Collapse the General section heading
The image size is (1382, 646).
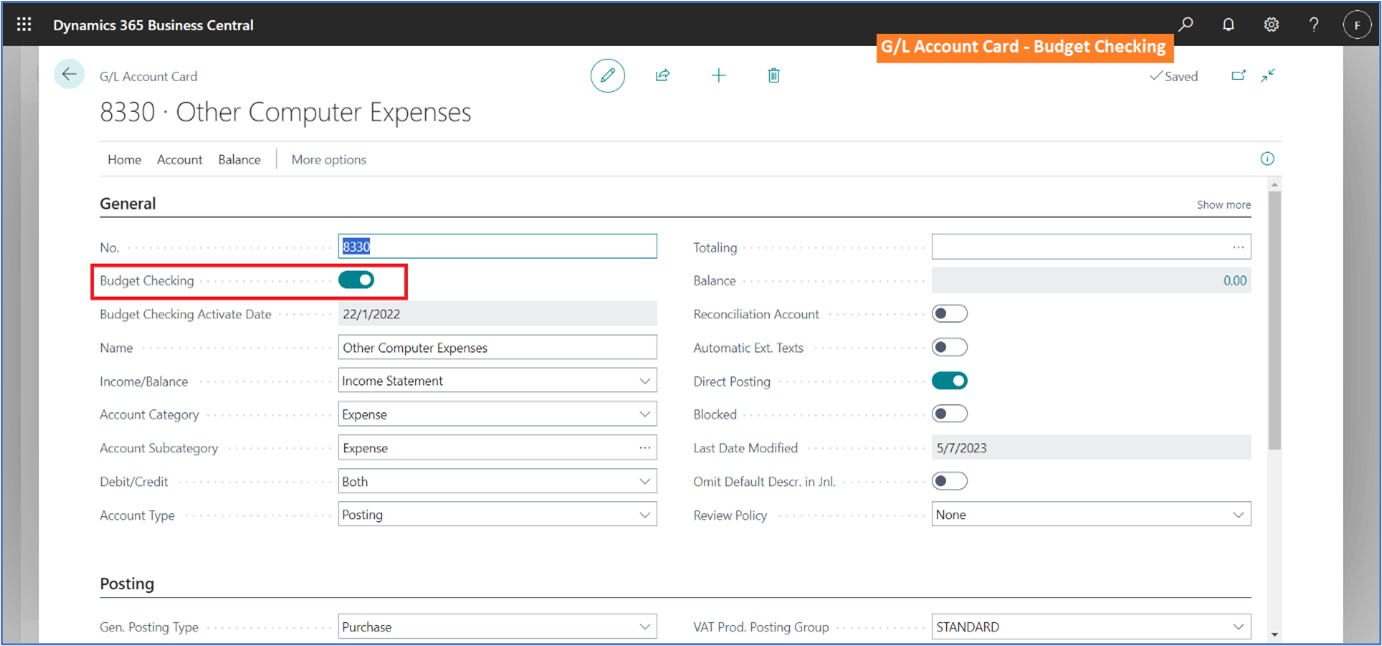(128, 203)
